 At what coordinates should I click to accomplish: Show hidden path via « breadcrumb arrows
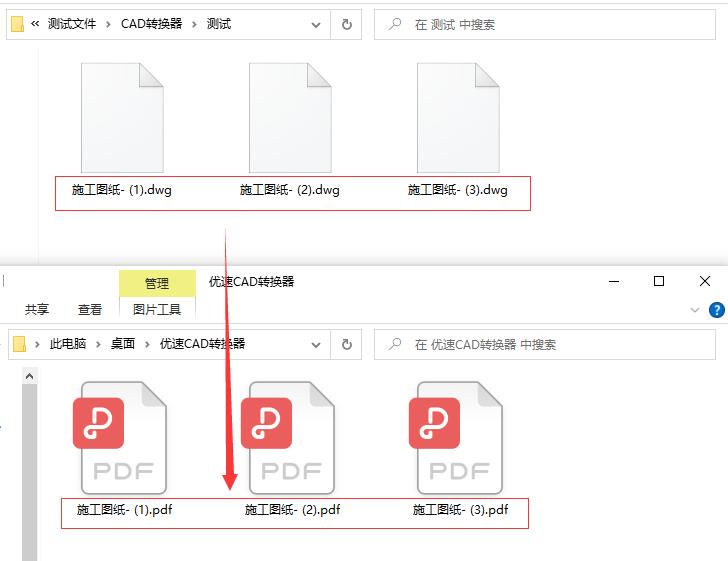click(35, 24)
